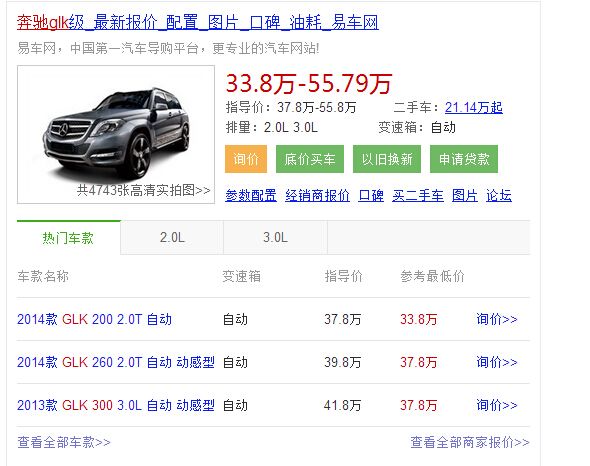Image resolution: width=590 pixels, height=466 pixels.
Task: Click the GLK car thumbnail image
Action: [116, 134]
